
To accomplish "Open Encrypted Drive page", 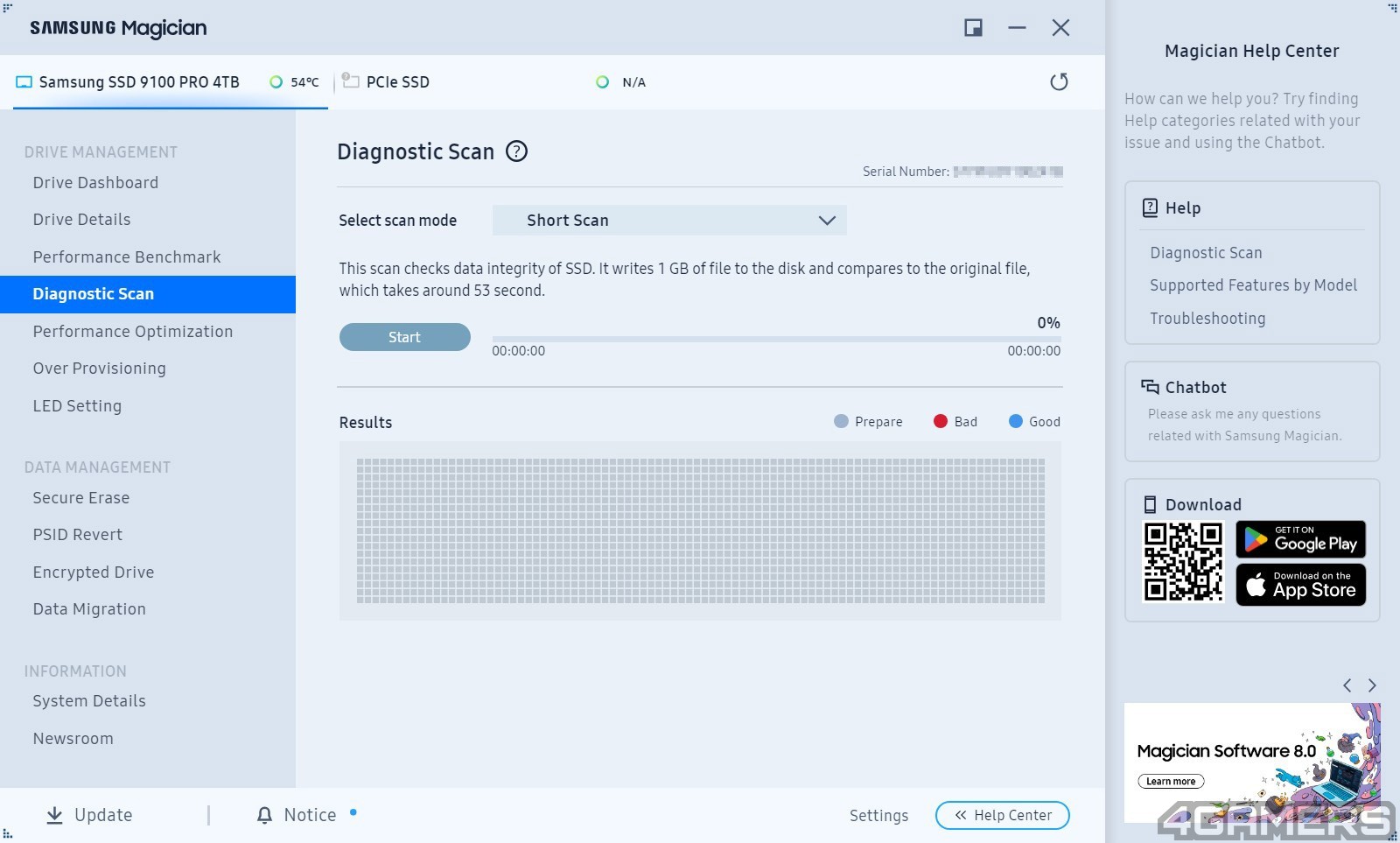I will [x=94, y=572].
